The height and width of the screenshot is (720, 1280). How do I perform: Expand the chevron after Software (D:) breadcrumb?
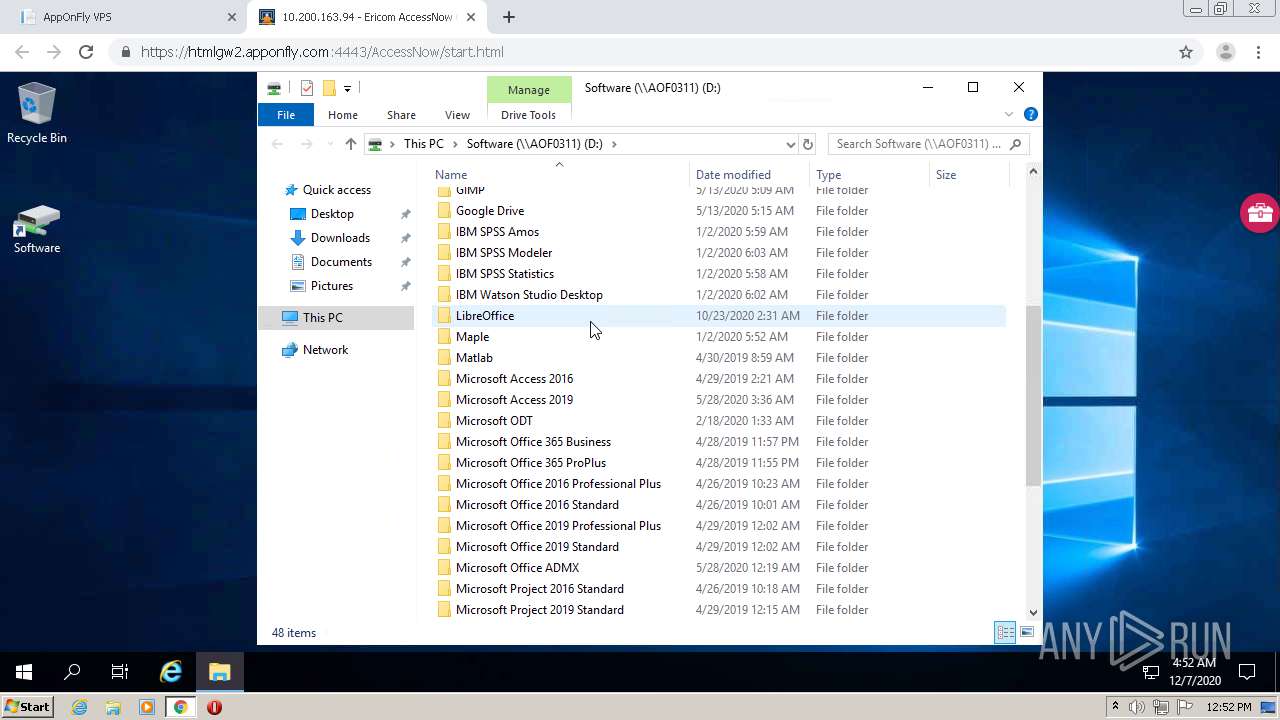(614, 144)
